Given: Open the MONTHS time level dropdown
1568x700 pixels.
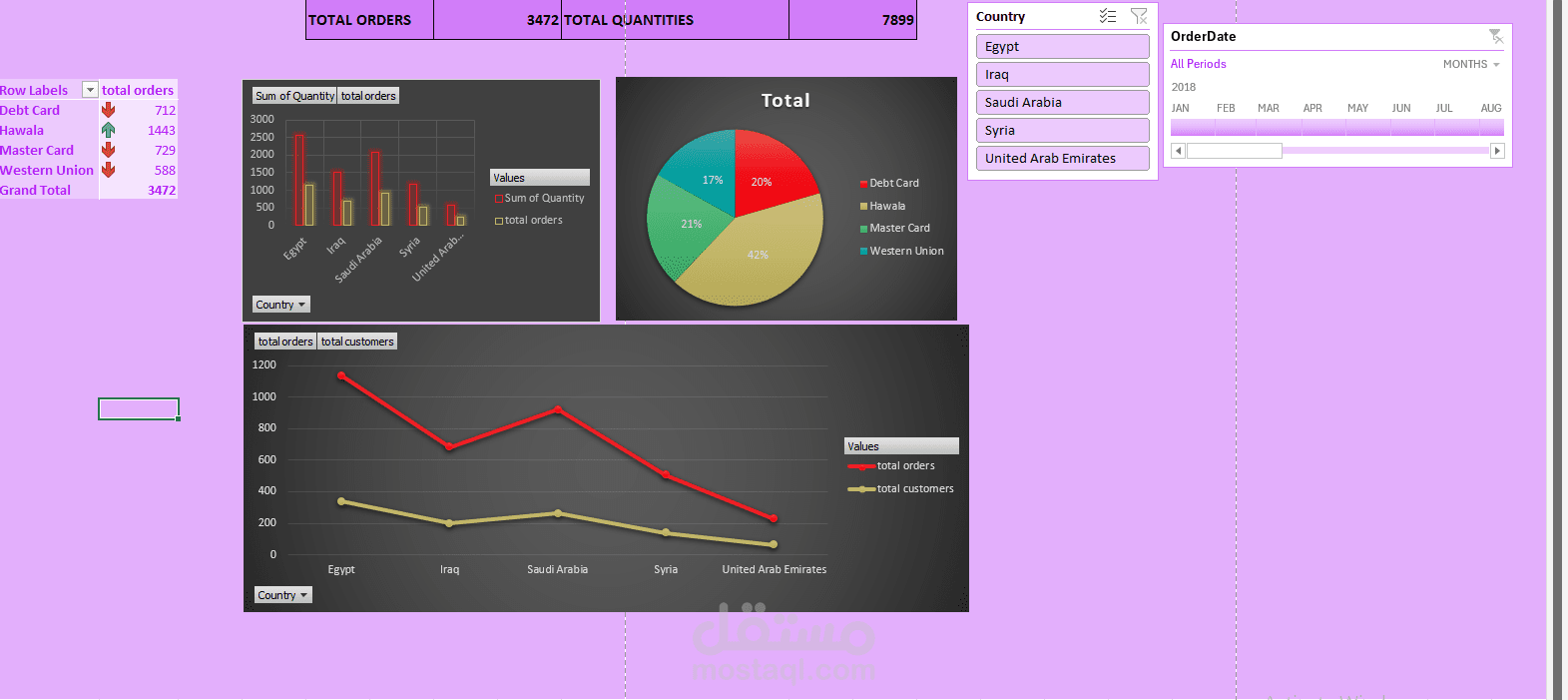Looking at the screenshot, I should 1471,64.
